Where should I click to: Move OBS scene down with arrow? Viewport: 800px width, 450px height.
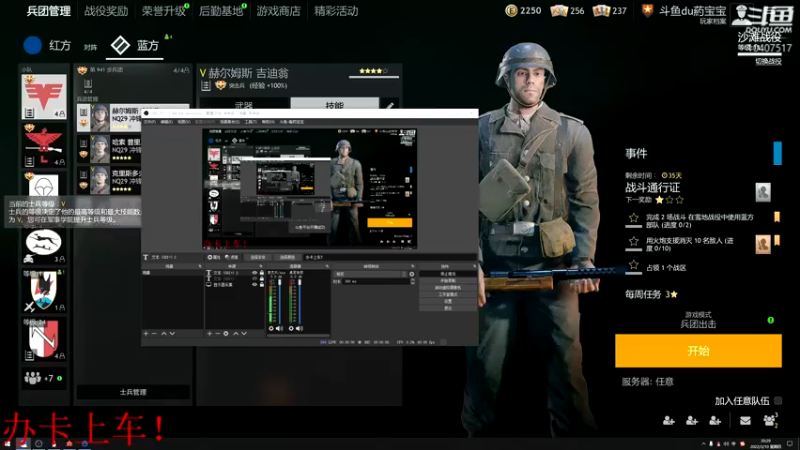tap(172, 333)
